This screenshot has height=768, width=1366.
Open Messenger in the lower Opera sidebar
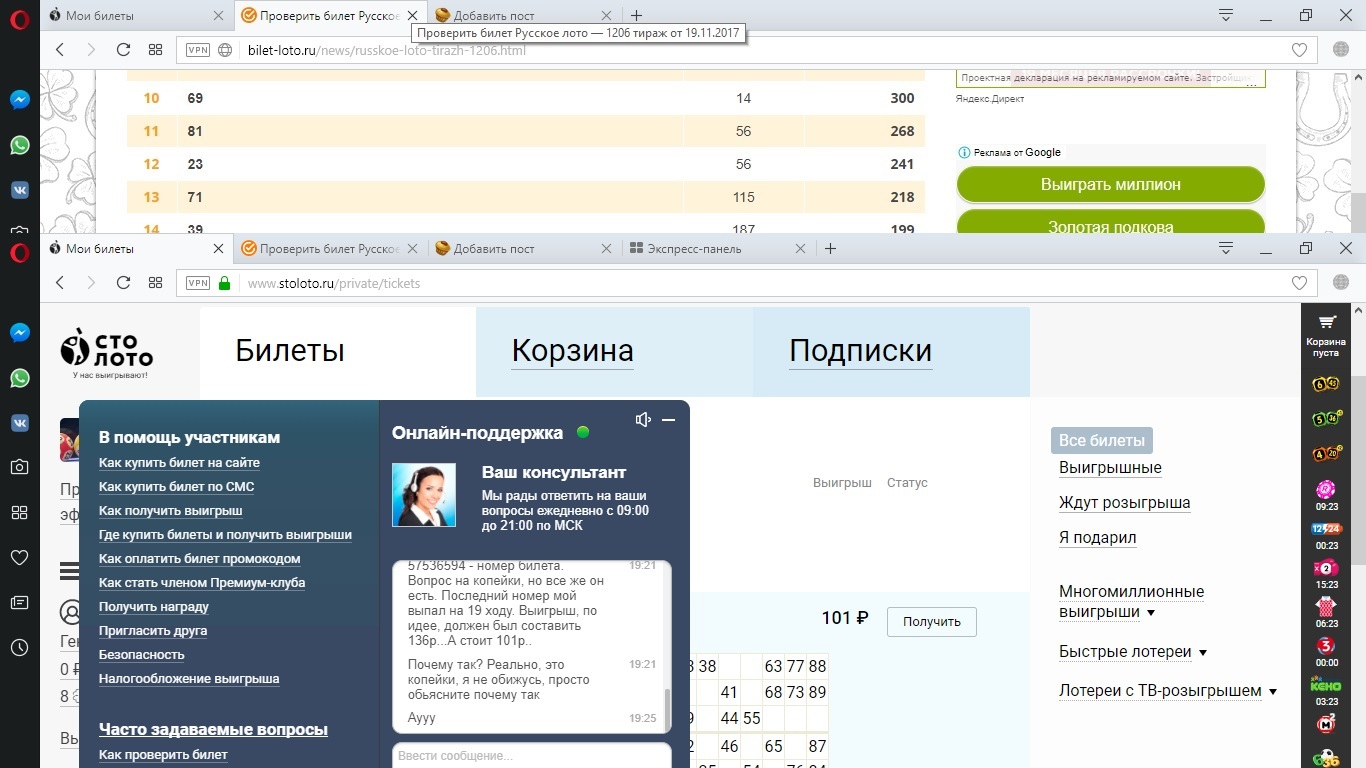coord(20,333)
